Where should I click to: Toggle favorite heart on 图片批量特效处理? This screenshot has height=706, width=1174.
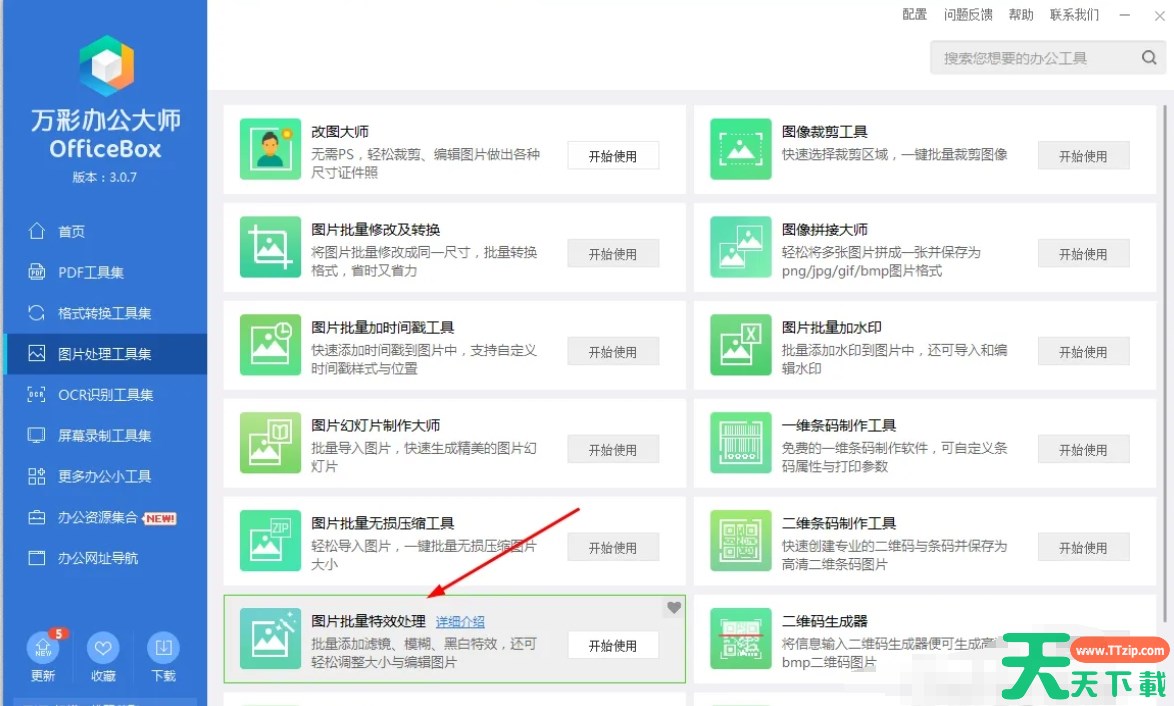(x=674, y=607)
